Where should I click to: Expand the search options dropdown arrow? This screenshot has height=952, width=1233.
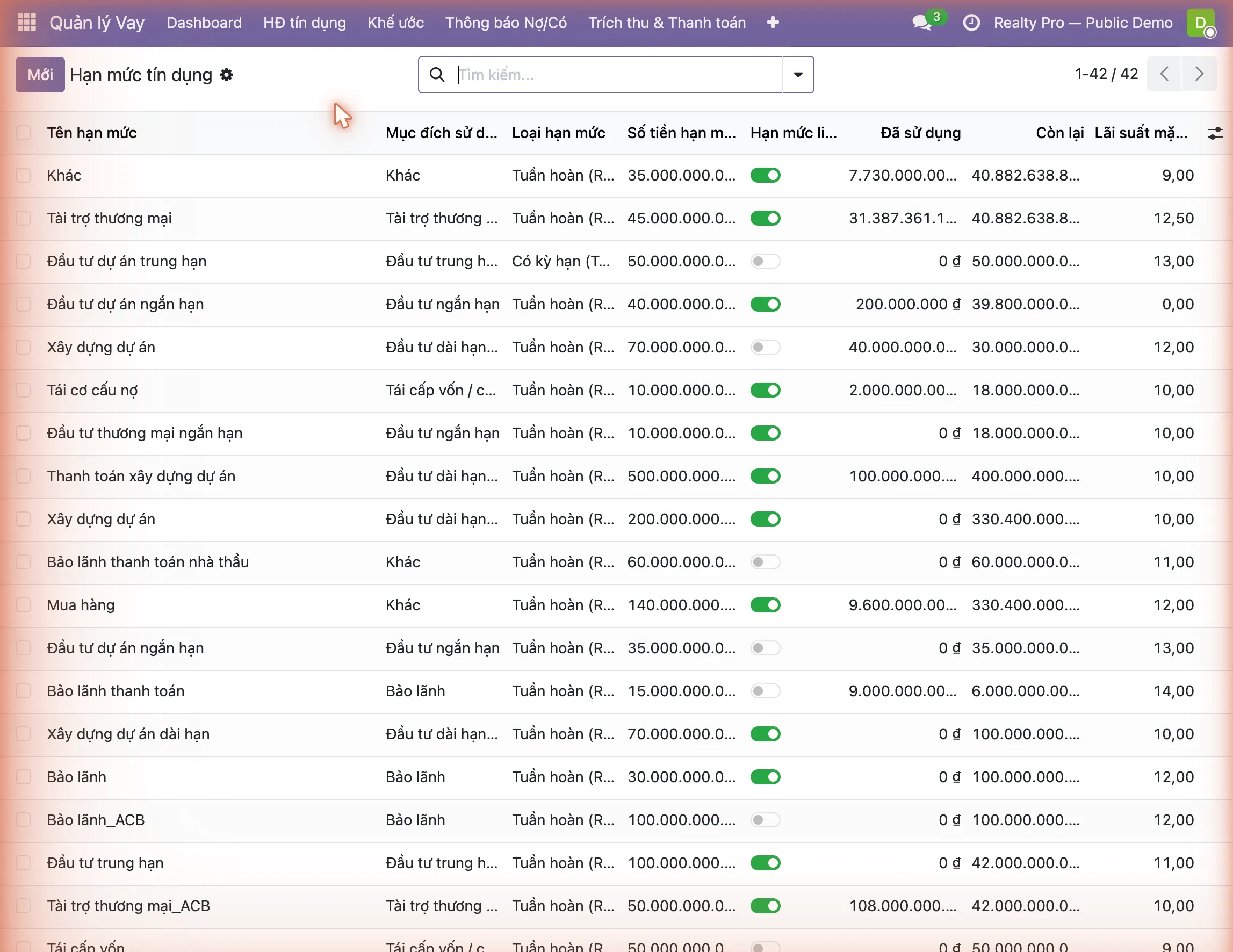tap(798, 75)
